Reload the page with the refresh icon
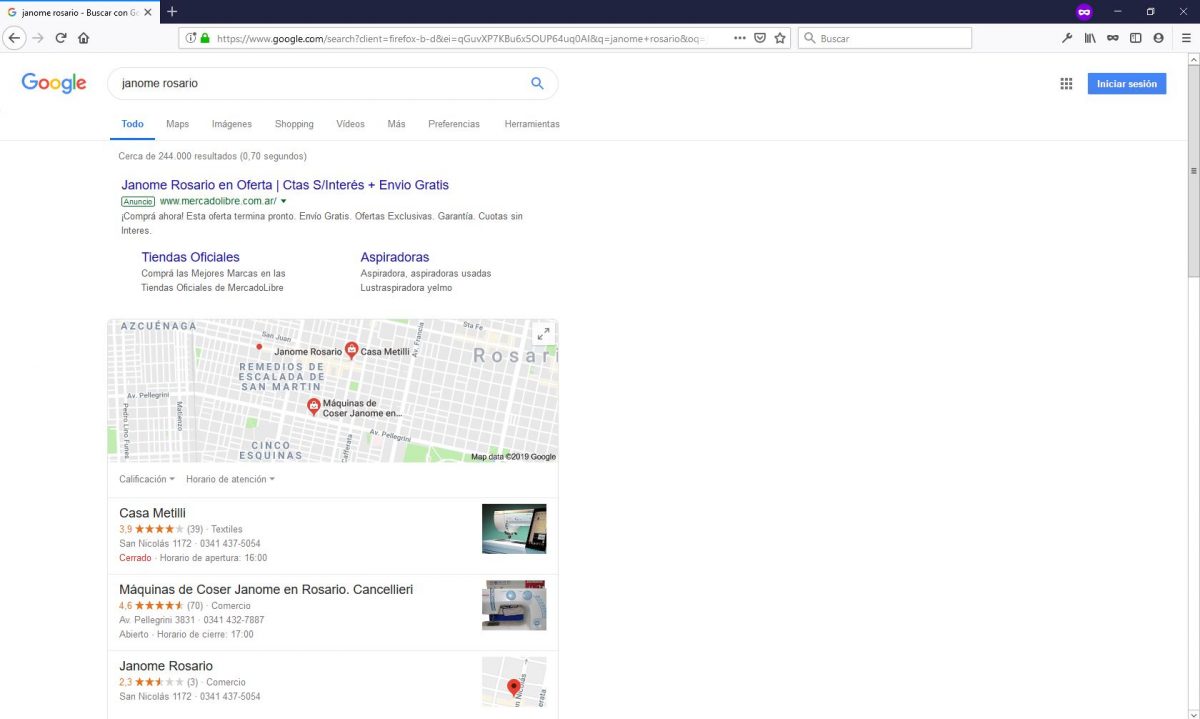The width and height of the screenshot is (1200, 719). 61,37
